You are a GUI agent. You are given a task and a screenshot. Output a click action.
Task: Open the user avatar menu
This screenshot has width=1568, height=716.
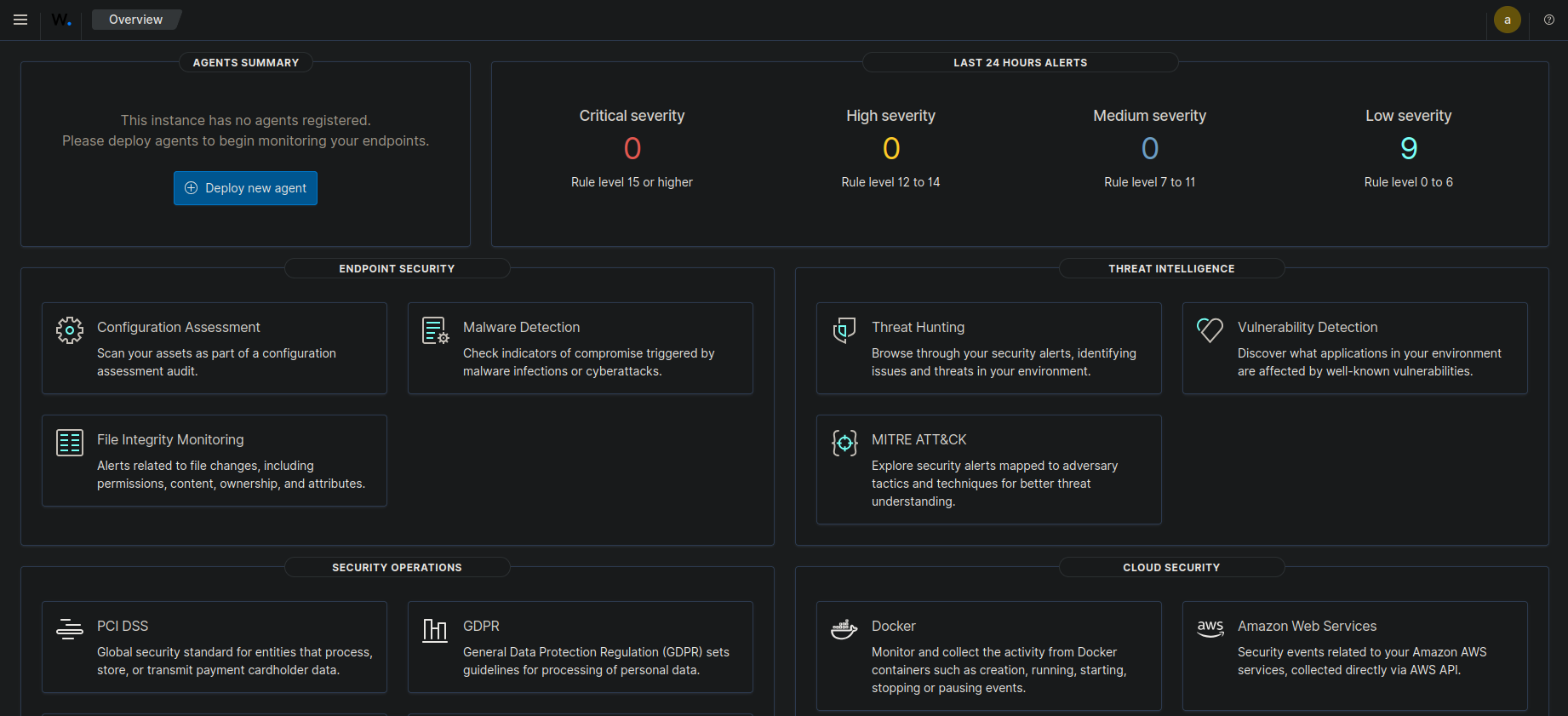pyautogui.click(x=1508, y=20)
